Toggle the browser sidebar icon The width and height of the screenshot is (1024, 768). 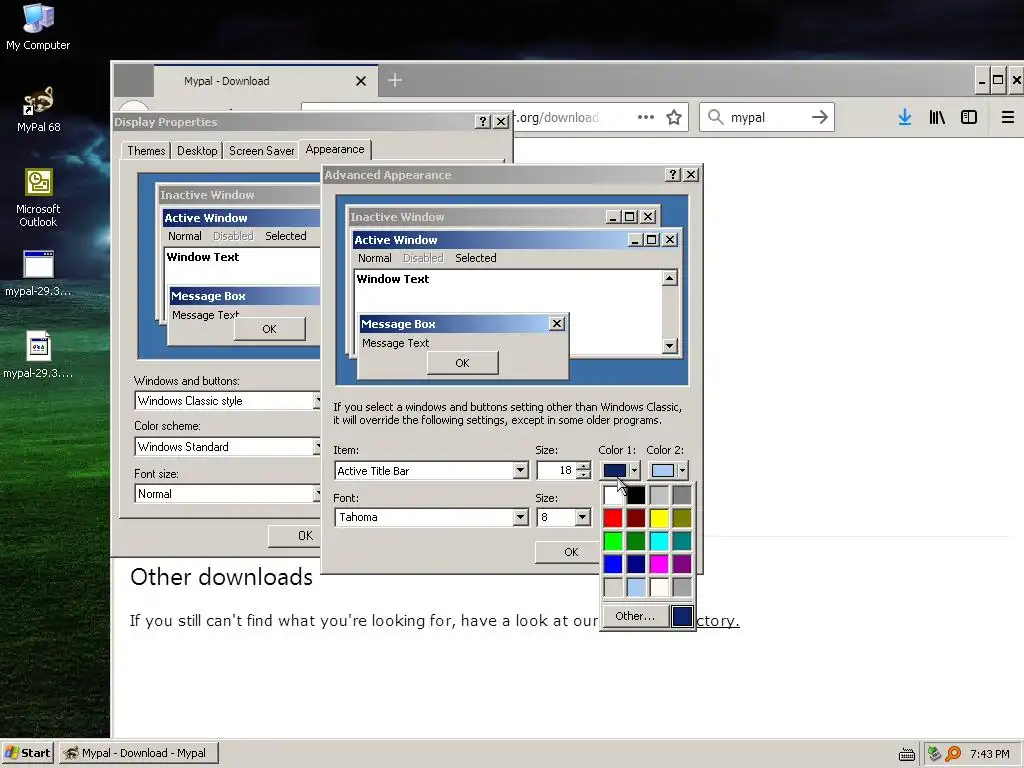pos(969,118)
